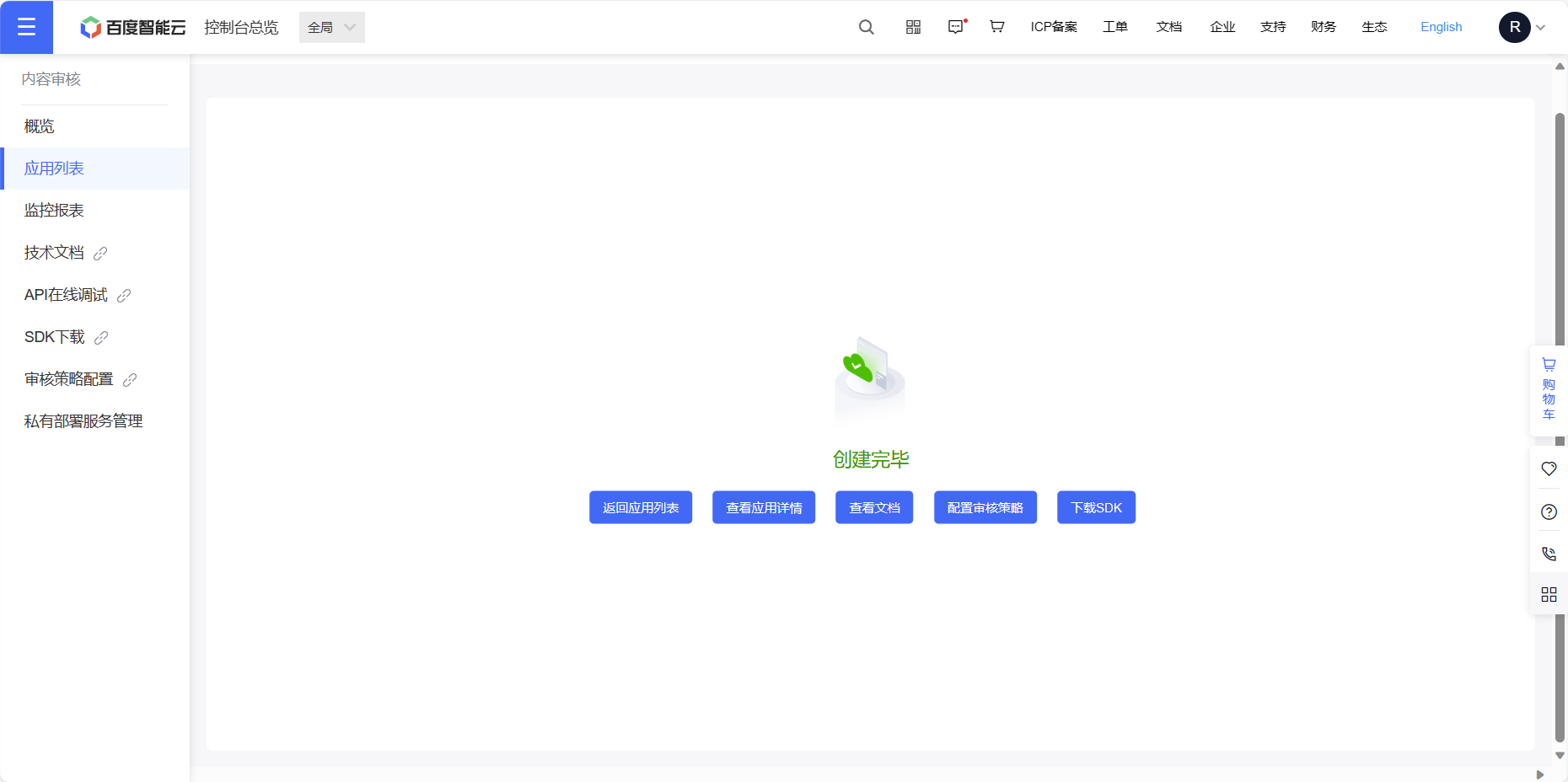Click 查看文档 button

click(x=874, y=507)
